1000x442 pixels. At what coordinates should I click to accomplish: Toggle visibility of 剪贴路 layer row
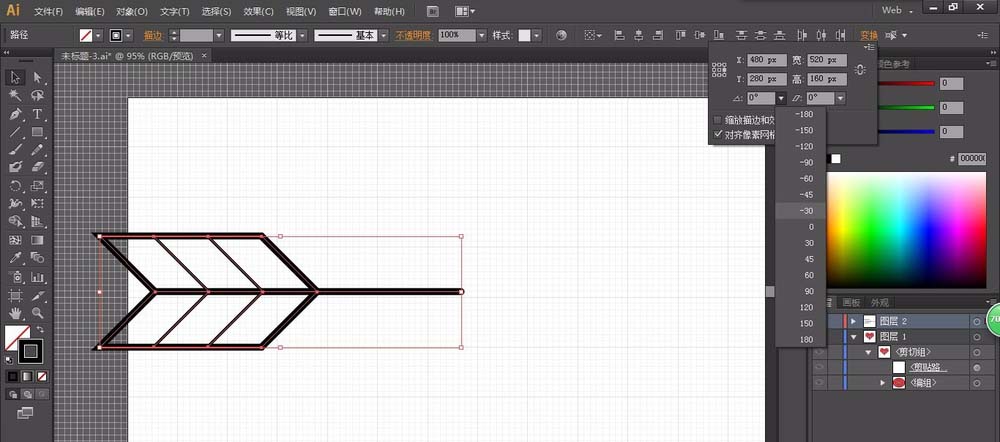pyautogui.click(x=820, y=367)
